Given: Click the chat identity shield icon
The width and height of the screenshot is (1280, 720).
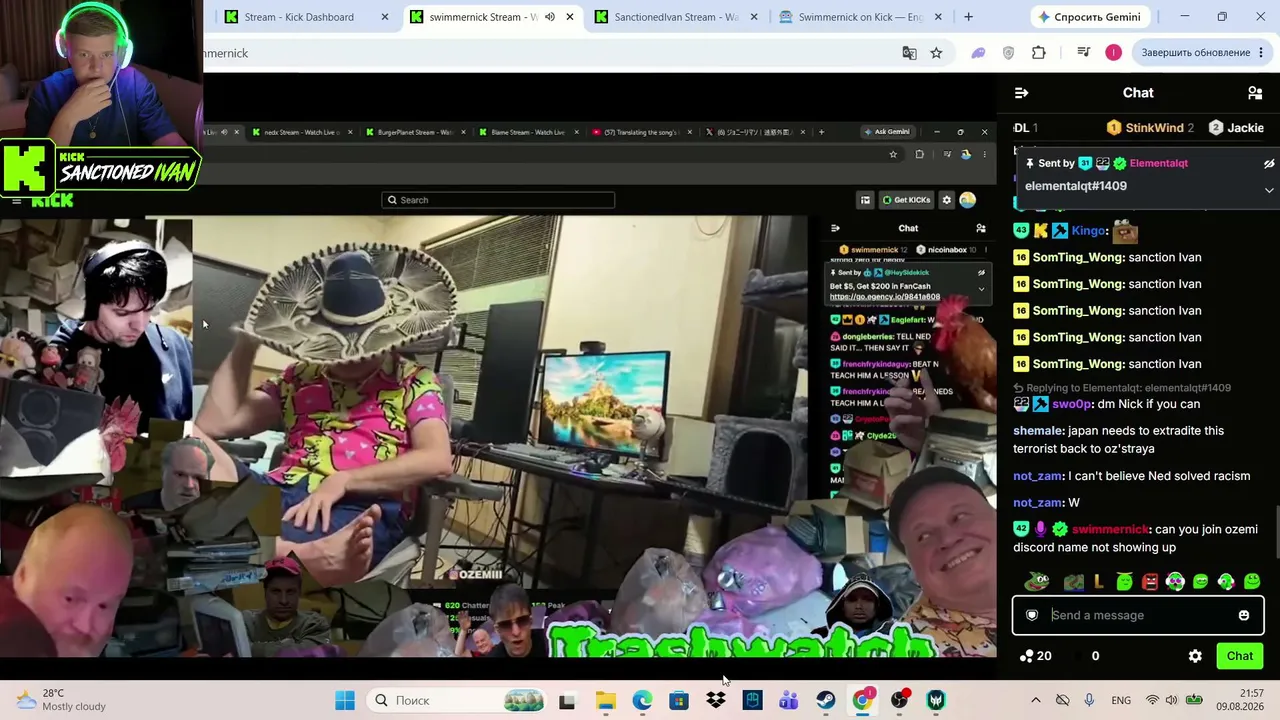Looking at the screenshot, I should point(1032,615).
